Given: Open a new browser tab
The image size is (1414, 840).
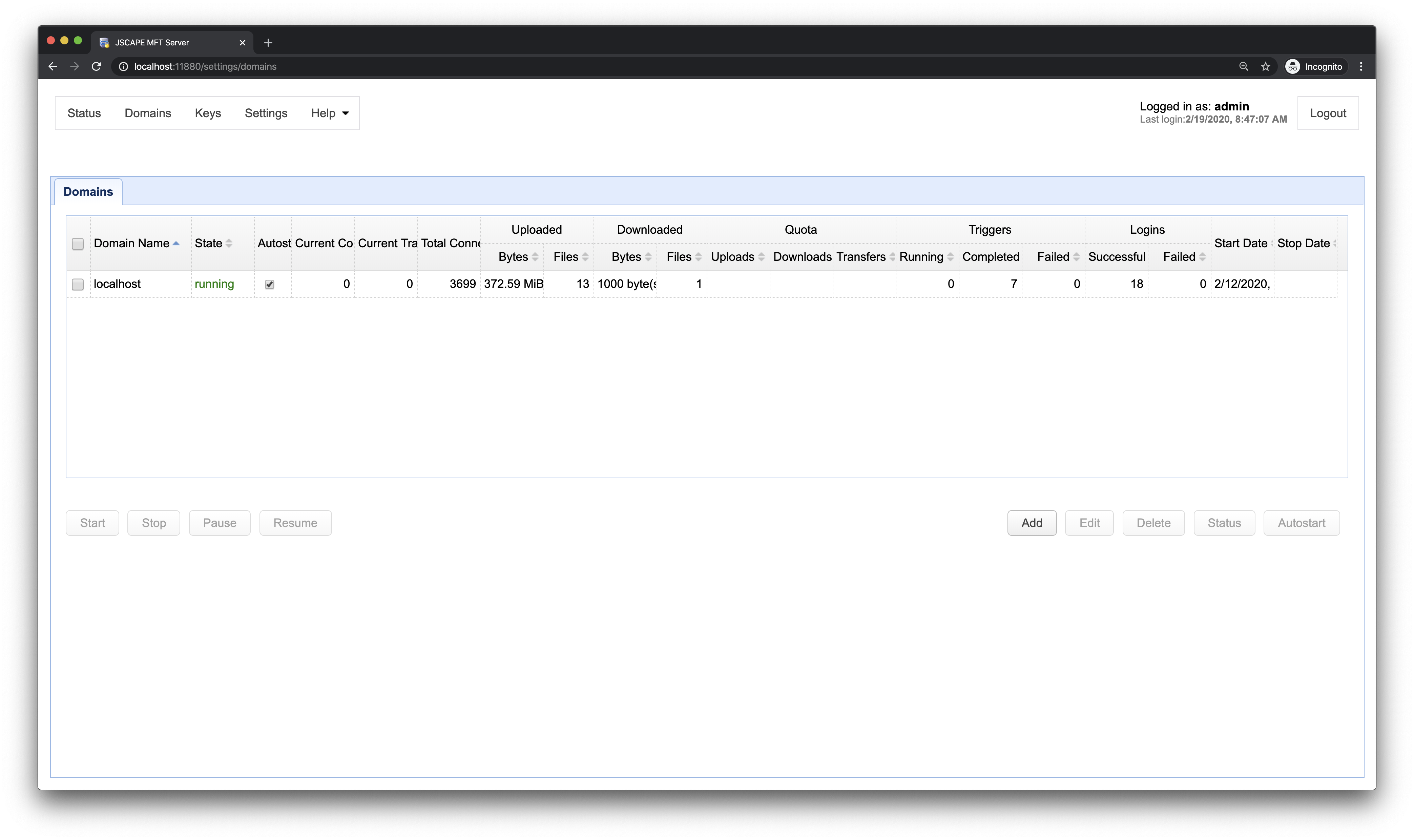Looking at the screenshot, I should click(x=268, y=42).
